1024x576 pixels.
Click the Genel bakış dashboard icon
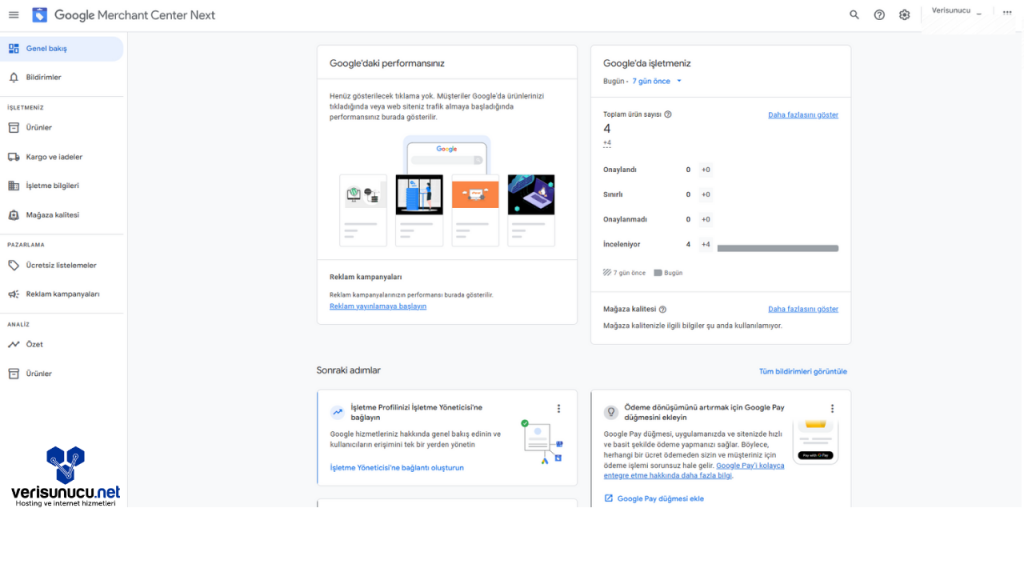pyautogui.click(x=14, y=48)
